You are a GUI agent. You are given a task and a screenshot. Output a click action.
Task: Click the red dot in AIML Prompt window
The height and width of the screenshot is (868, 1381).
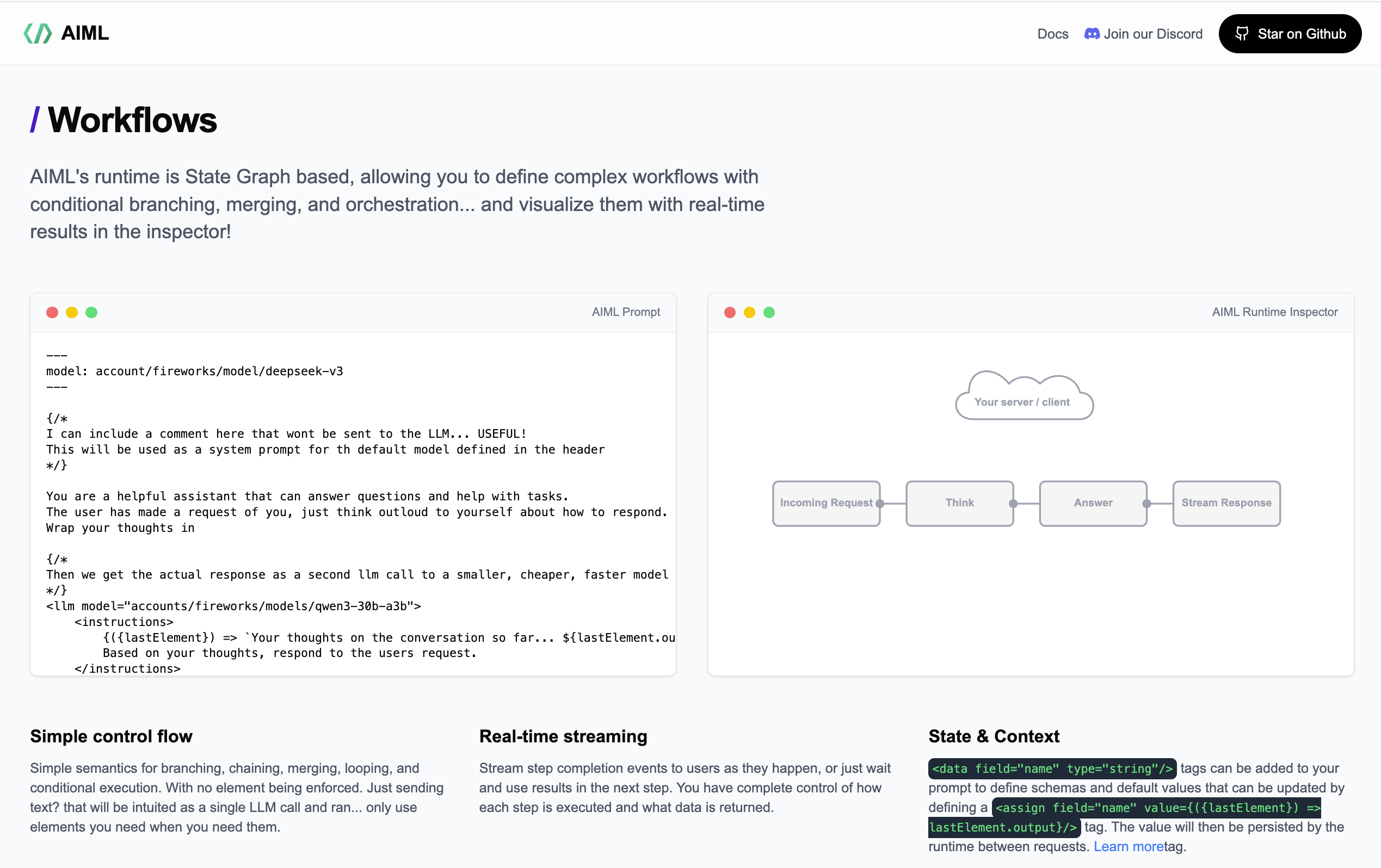[x=52, y=313]
